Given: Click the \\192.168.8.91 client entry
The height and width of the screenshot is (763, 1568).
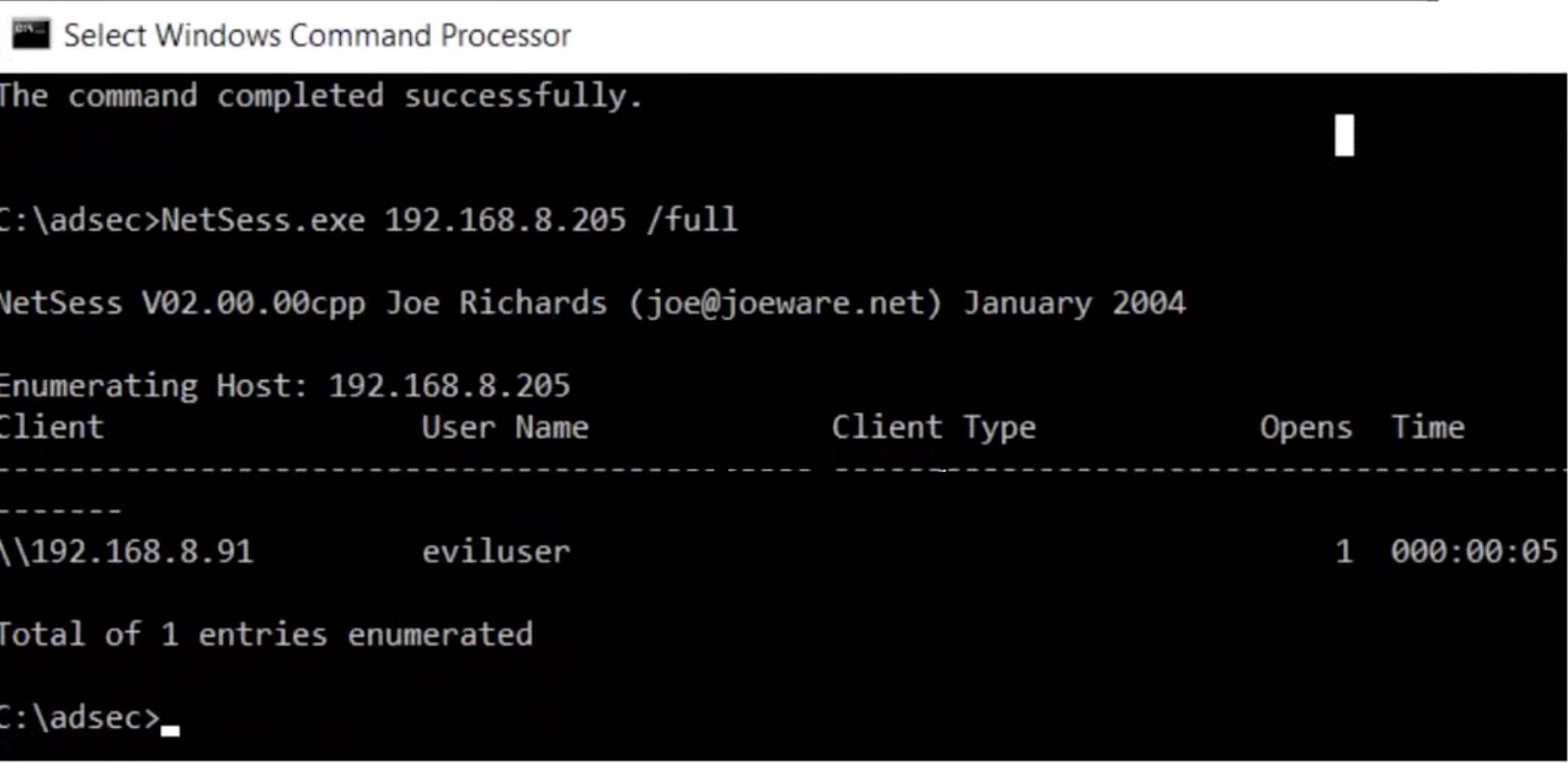Looking at the screenshot, I should coord(127,551).
